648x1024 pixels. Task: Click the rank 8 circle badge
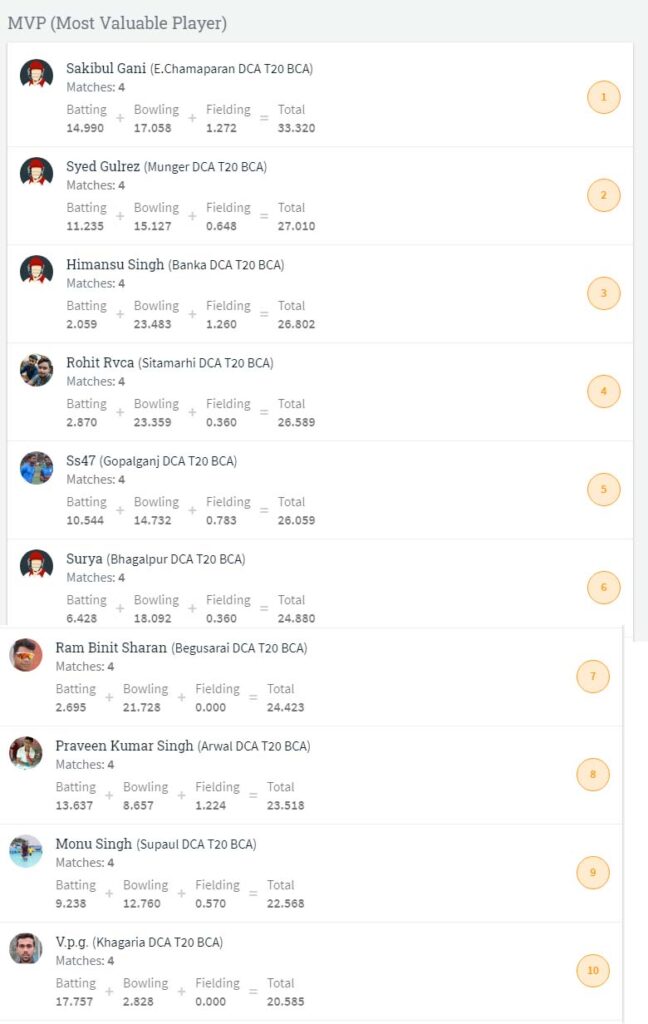(592, 775)
